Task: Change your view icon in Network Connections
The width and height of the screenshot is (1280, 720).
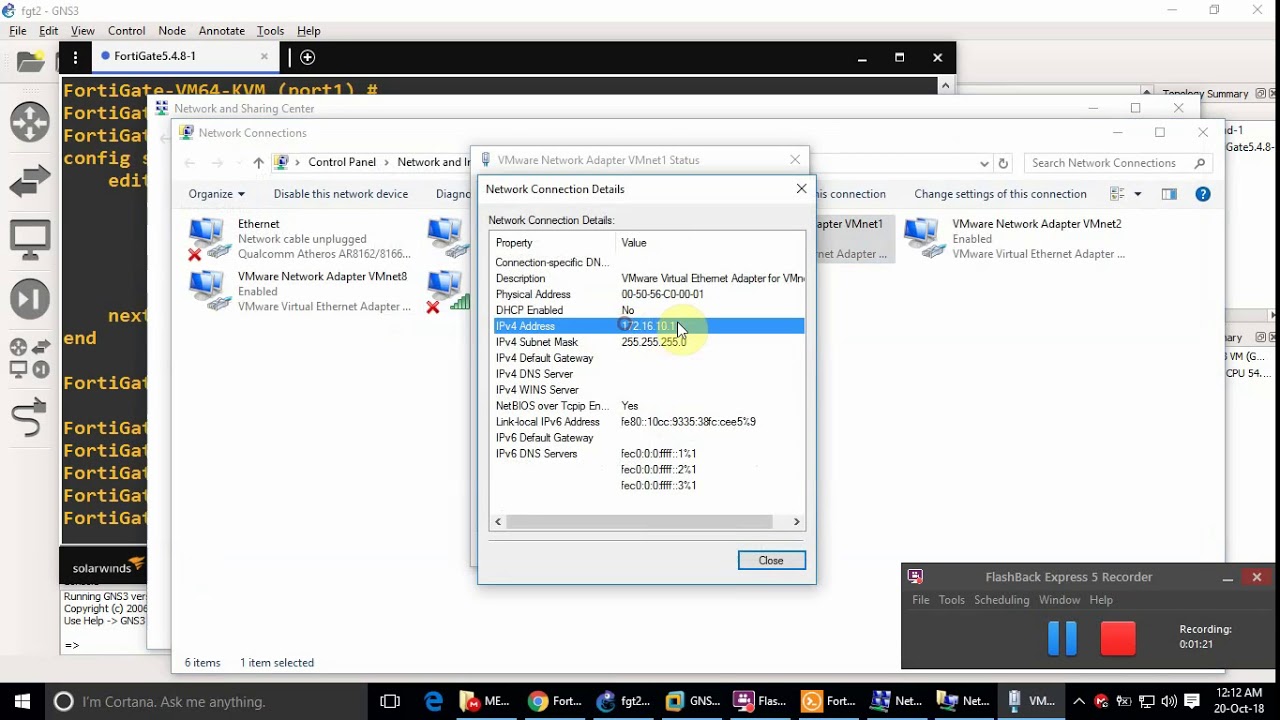Action: [1117, 194]
